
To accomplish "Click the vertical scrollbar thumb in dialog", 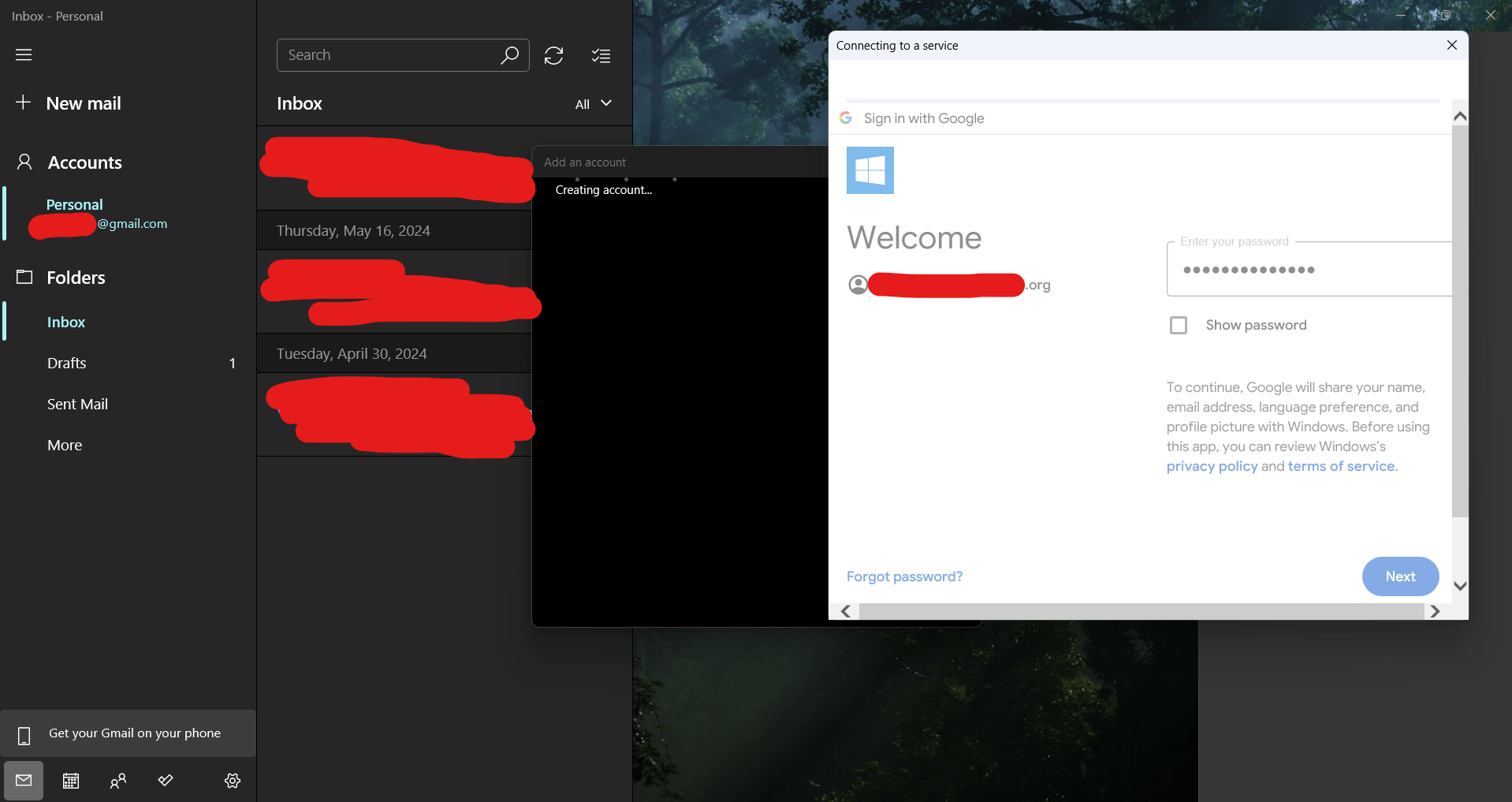I will [1460, 322].
